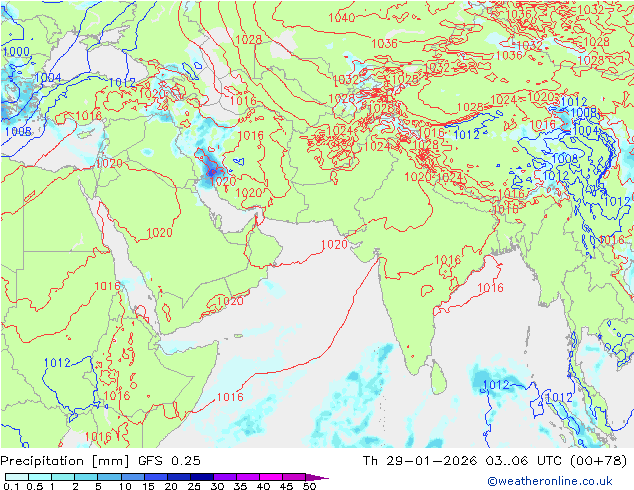The height and width of the screenshot is (490, 634).
Task: Click the blue '1012' label southeast of Sri Lanka
Action: (x=496, y=384)
